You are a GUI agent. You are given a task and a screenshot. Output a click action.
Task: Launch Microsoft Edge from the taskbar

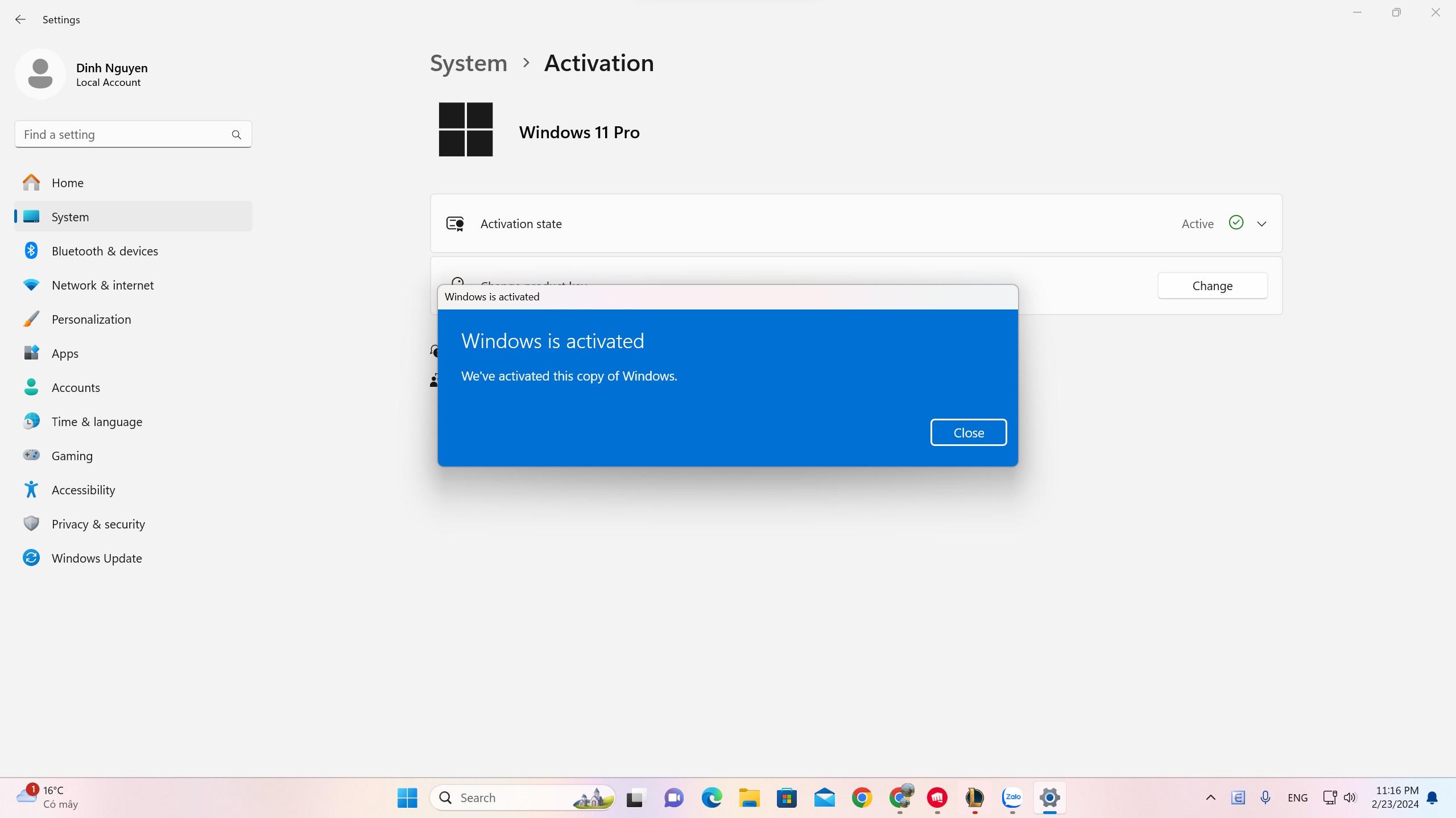pyautogui.click(x=712, y=798)
